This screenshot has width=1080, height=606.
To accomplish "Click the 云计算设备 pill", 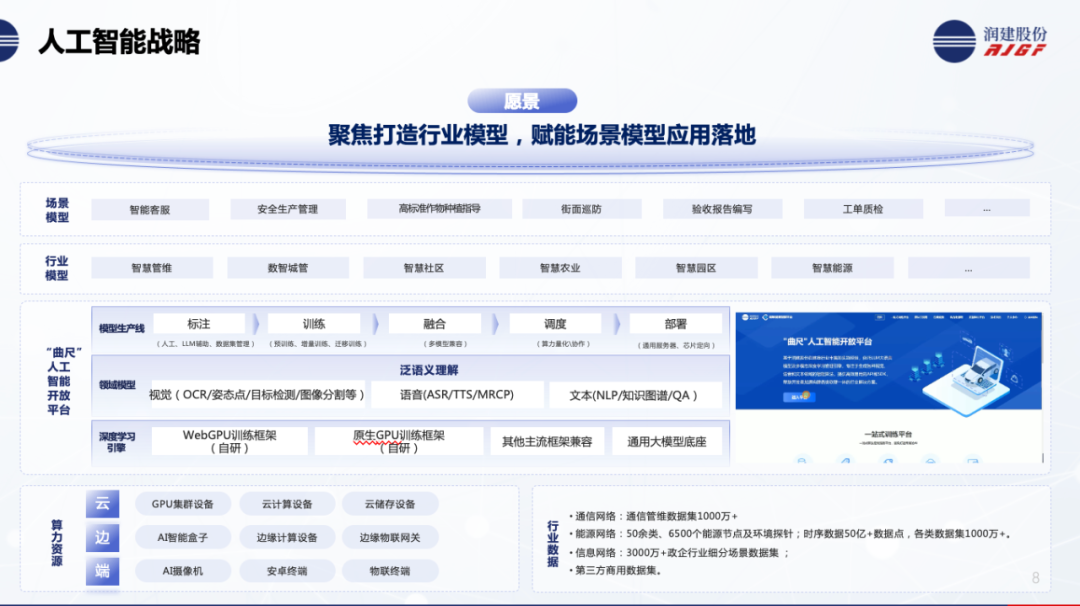I will pyautogui.click(x=287, y=504).
